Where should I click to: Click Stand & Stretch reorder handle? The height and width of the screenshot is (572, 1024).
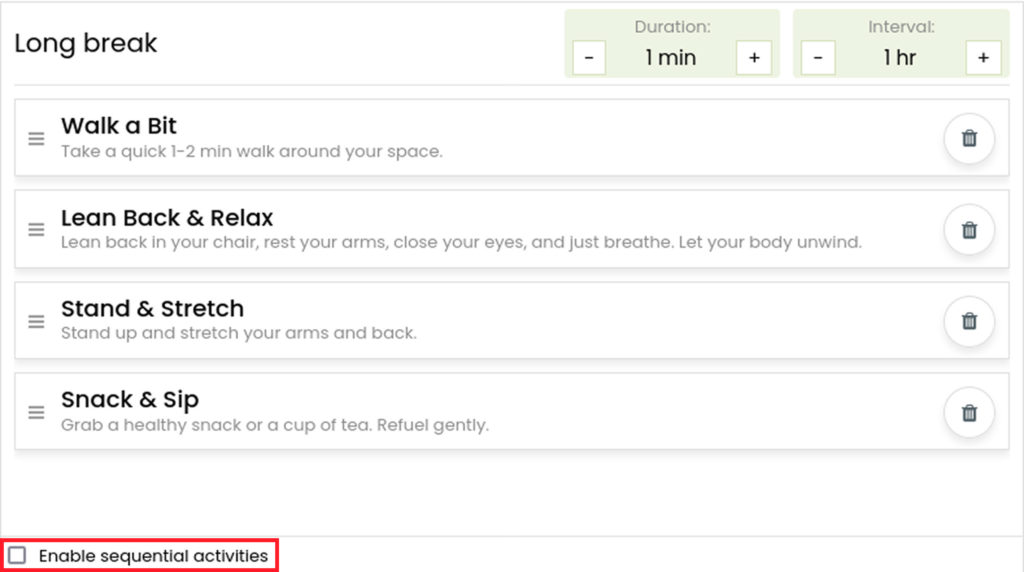point(37,321)
